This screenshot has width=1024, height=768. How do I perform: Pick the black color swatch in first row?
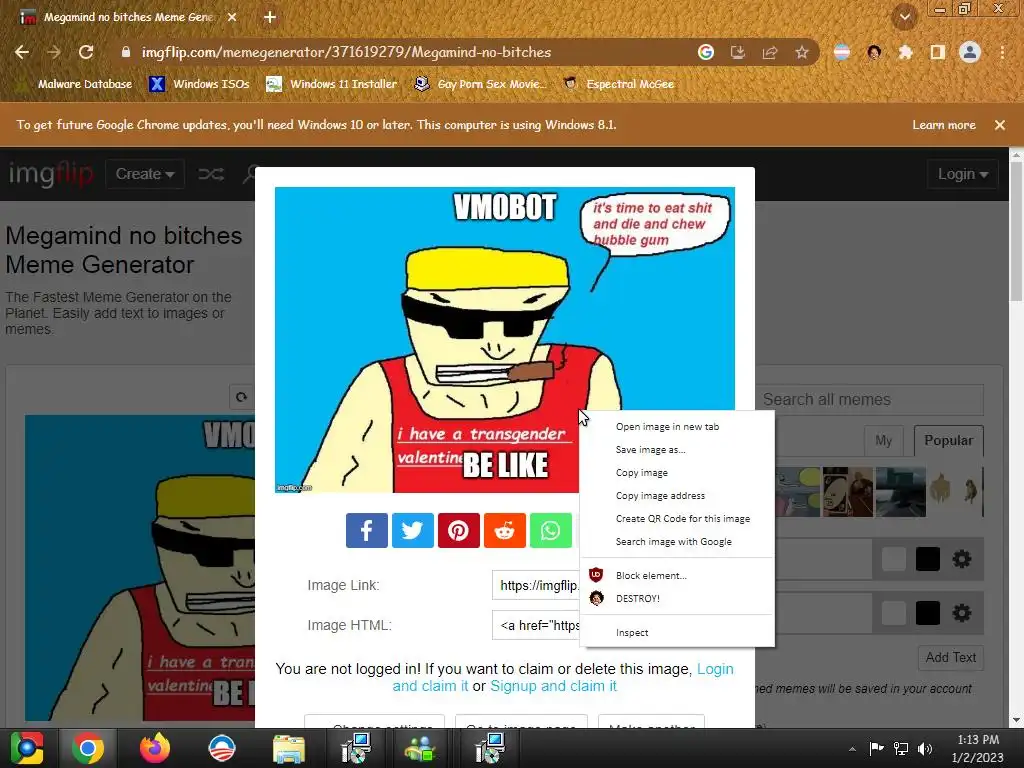click(927, 559)
